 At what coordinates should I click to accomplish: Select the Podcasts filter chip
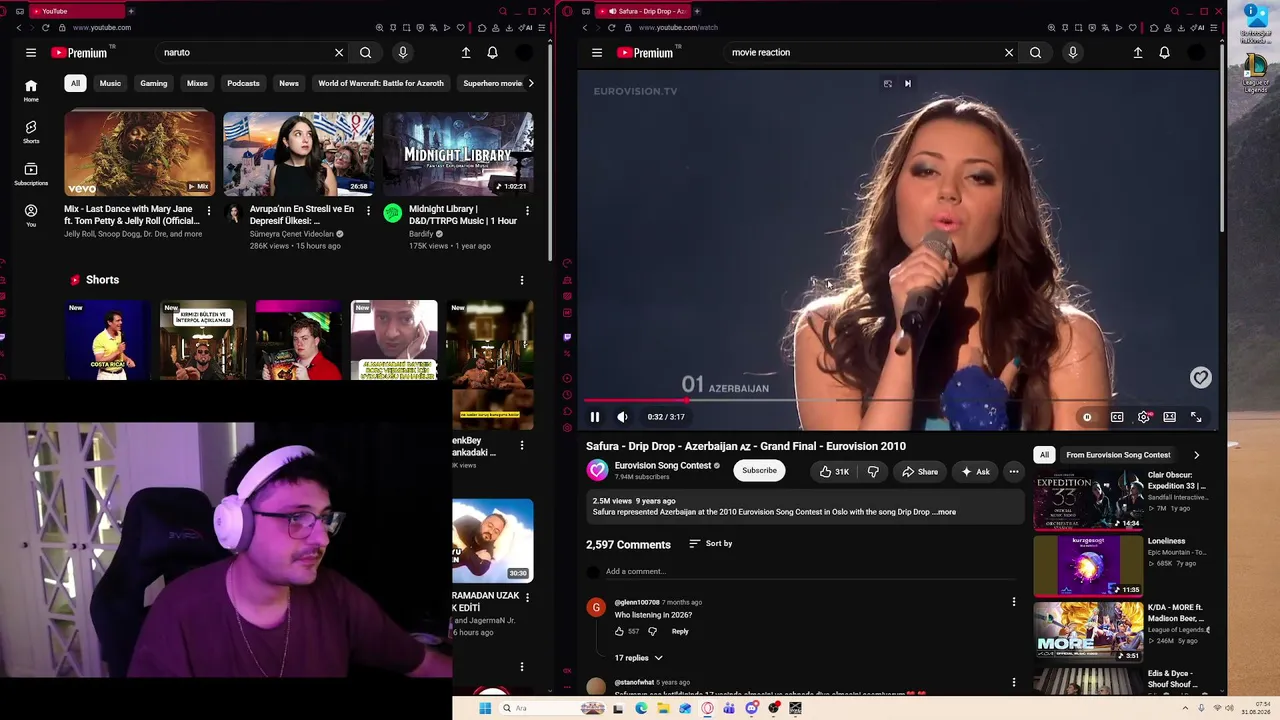[243, 84]
